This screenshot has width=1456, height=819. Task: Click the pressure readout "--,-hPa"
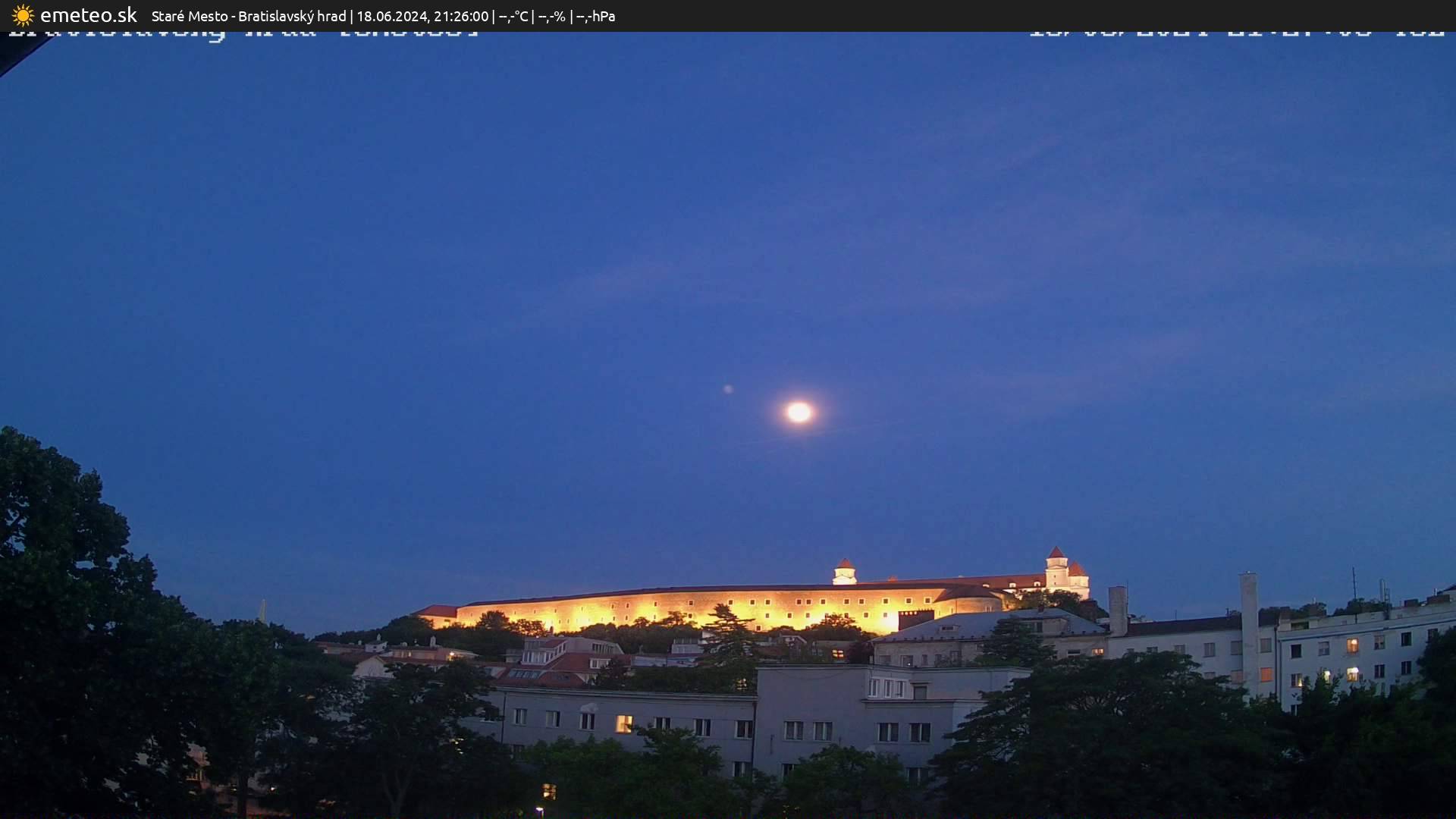(596, 15)
